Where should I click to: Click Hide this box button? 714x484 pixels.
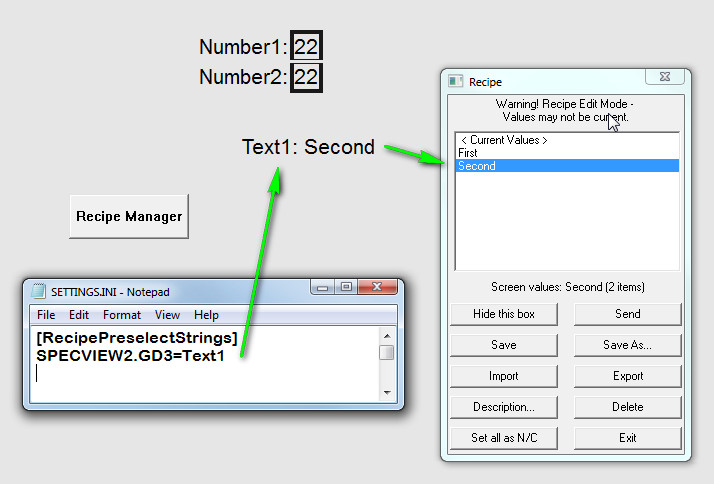tap(504, 314)
